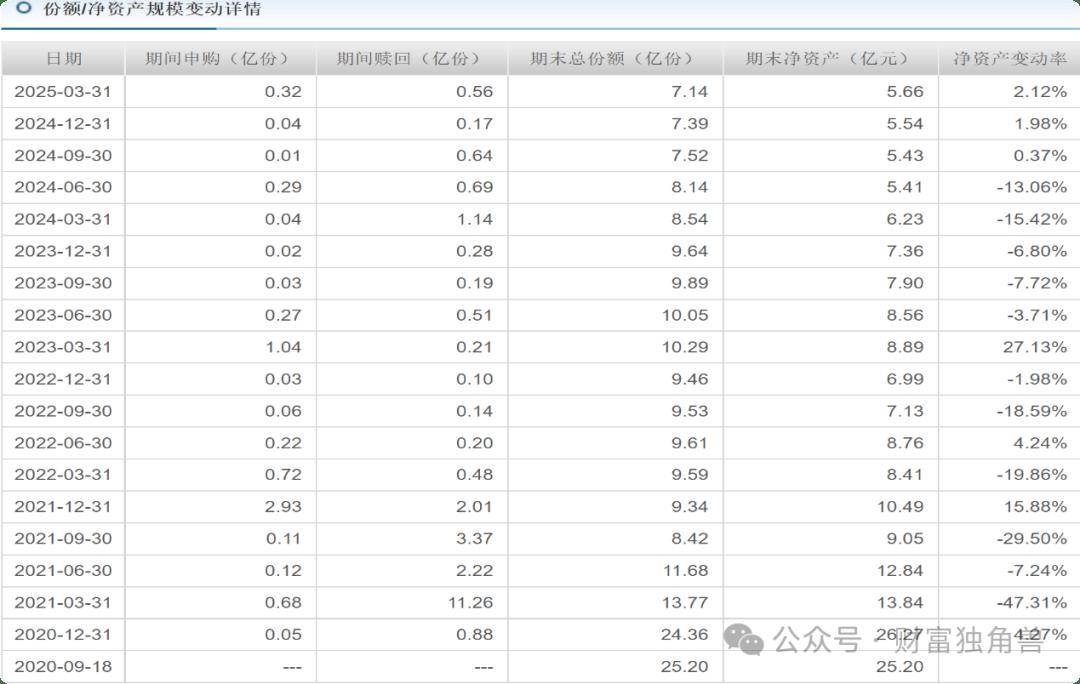Select the date cell 2023-12-31
Screen dimensions: 1080x684
click(x=63, y=251)
